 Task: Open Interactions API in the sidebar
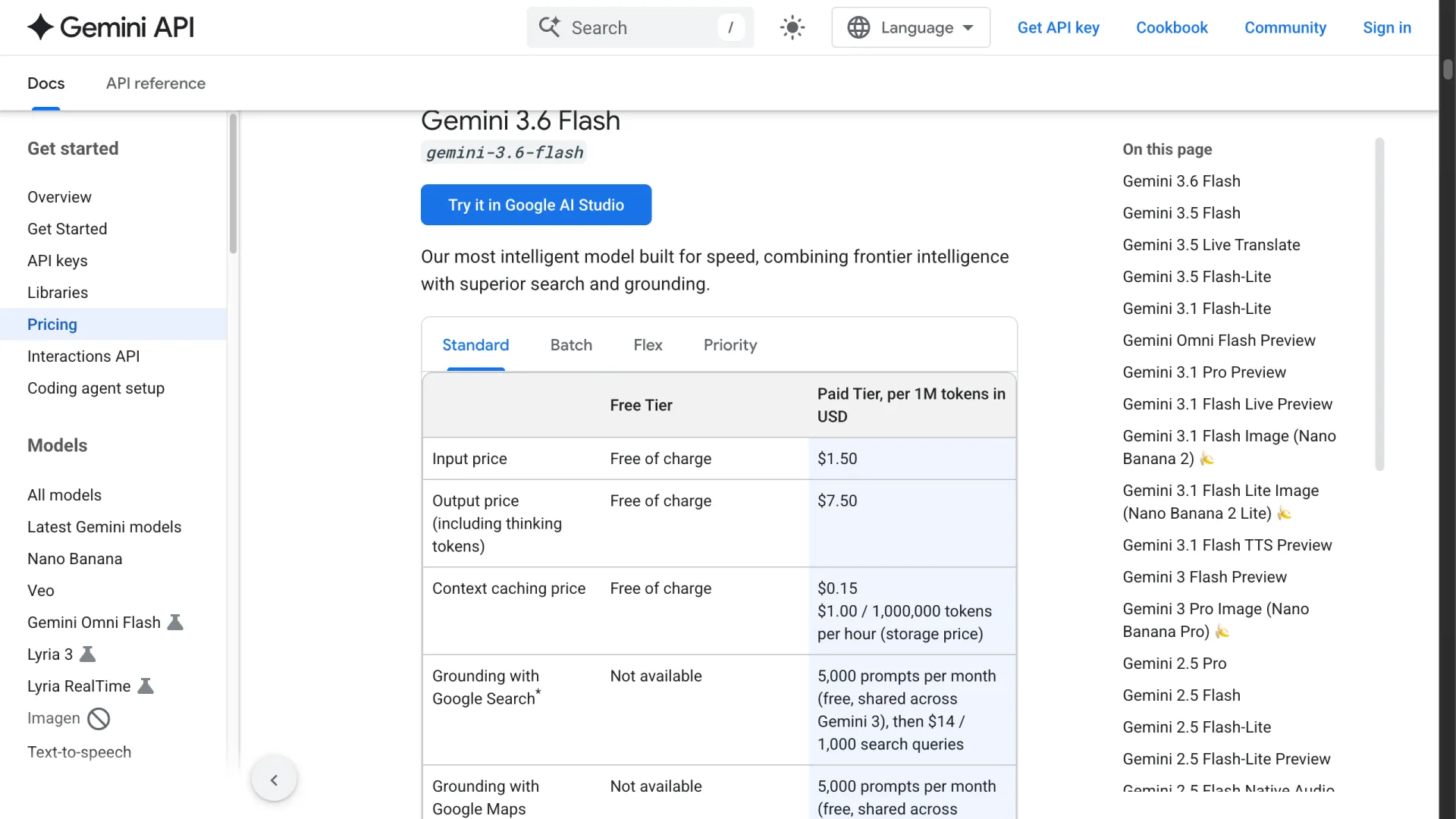pyautogui.click(x=83, y=356)
